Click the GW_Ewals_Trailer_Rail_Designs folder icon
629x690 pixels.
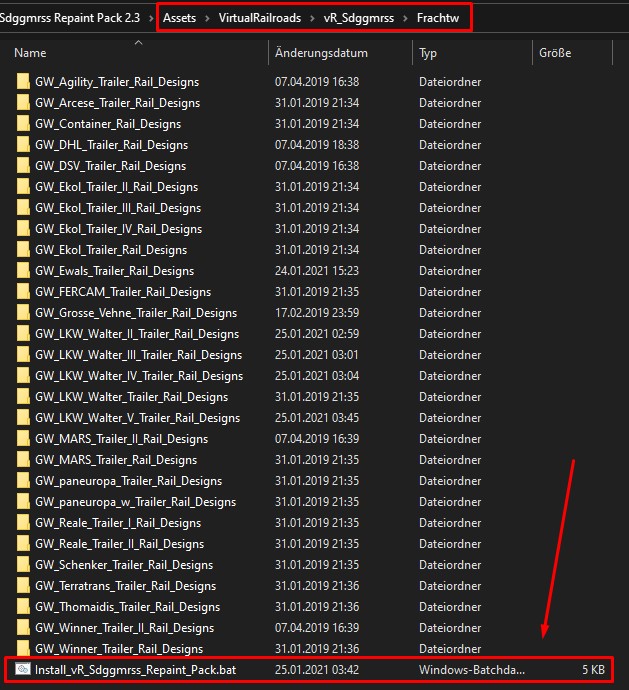[x=23, y=271]
